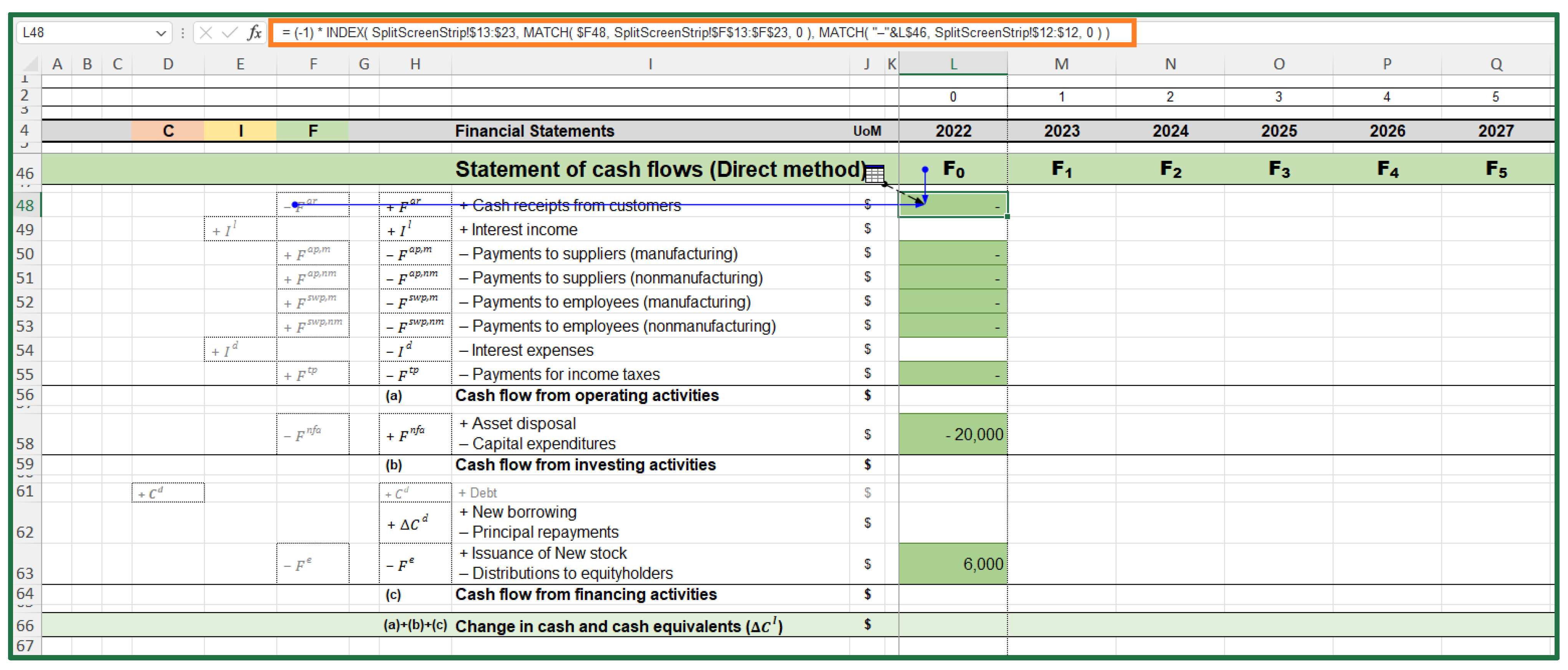Screen dimensions: 1568x670
Task: Open the Name Box dropdown arrow
Action: (161, 33)
